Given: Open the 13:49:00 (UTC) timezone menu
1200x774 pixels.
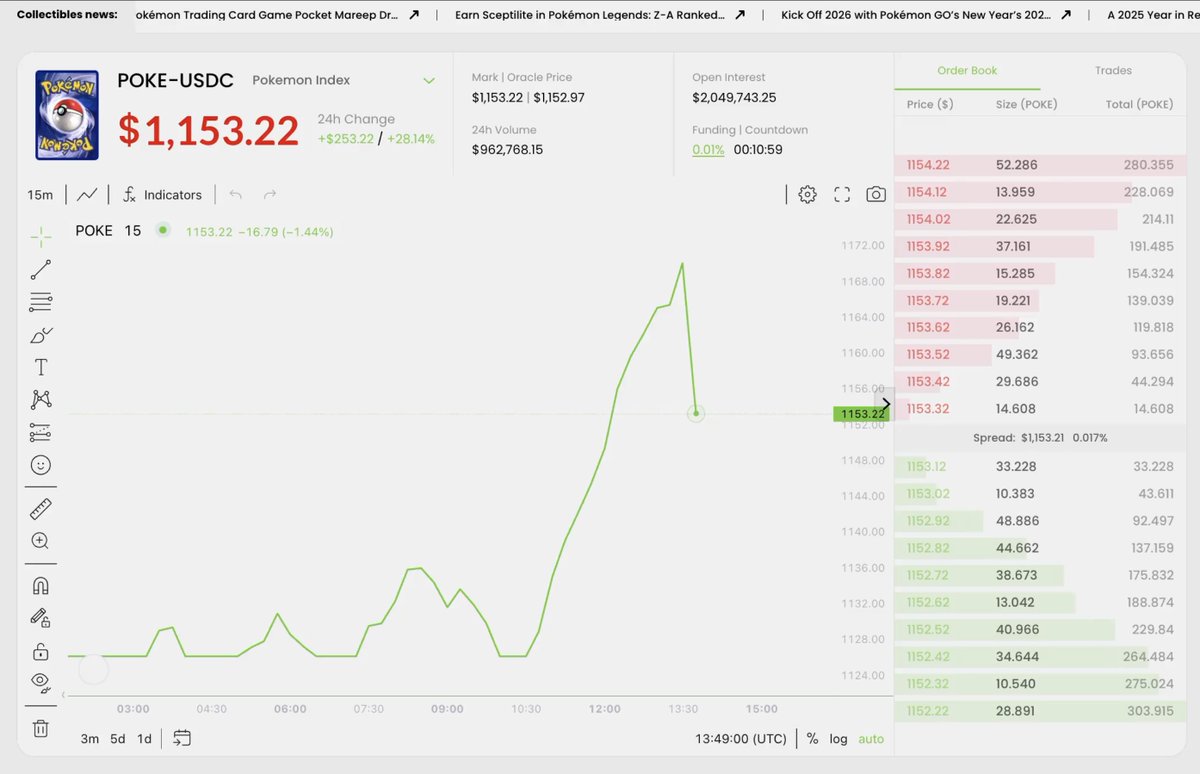Looking at the screenshot, I should click(741, 739).
